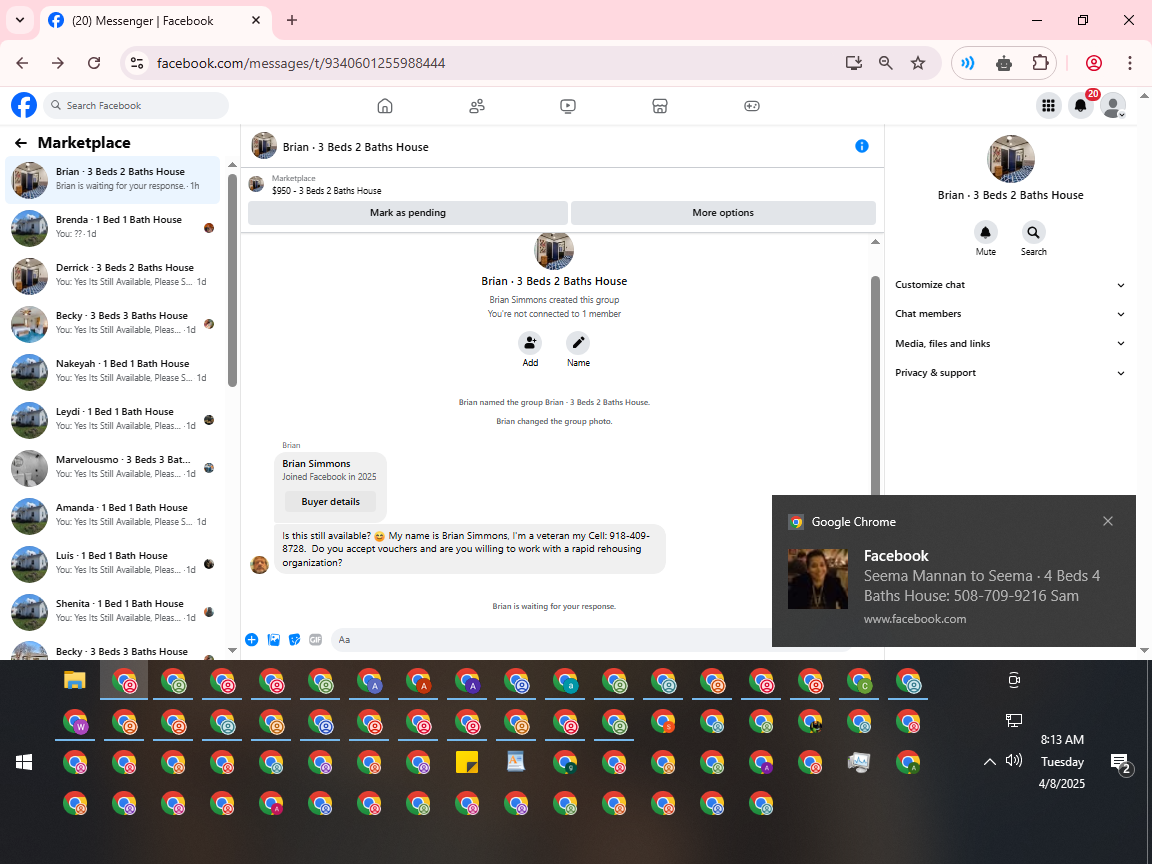View site information icon in address bar
The width and height of the screenshot is (1152, 864).
click(137, 63)
